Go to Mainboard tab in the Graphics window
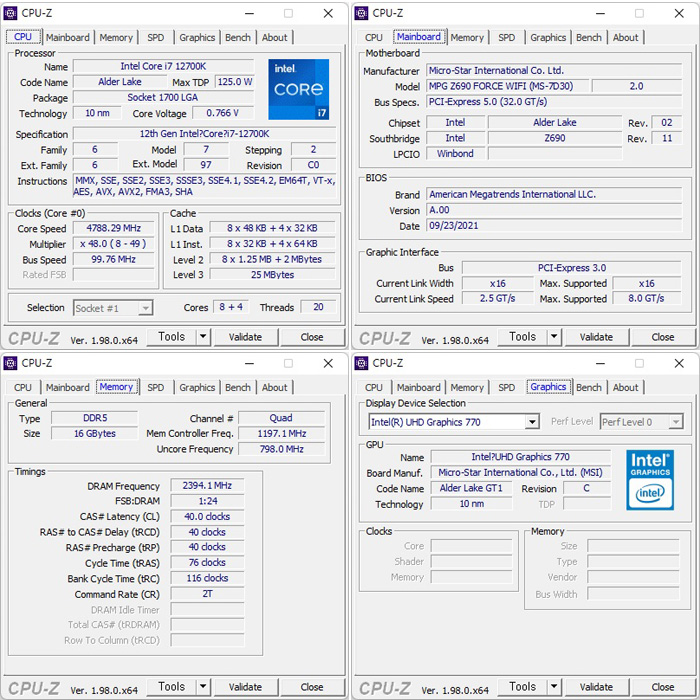This screenshot has width=700, height=700. pyautogui.click(x=418, y=388)
